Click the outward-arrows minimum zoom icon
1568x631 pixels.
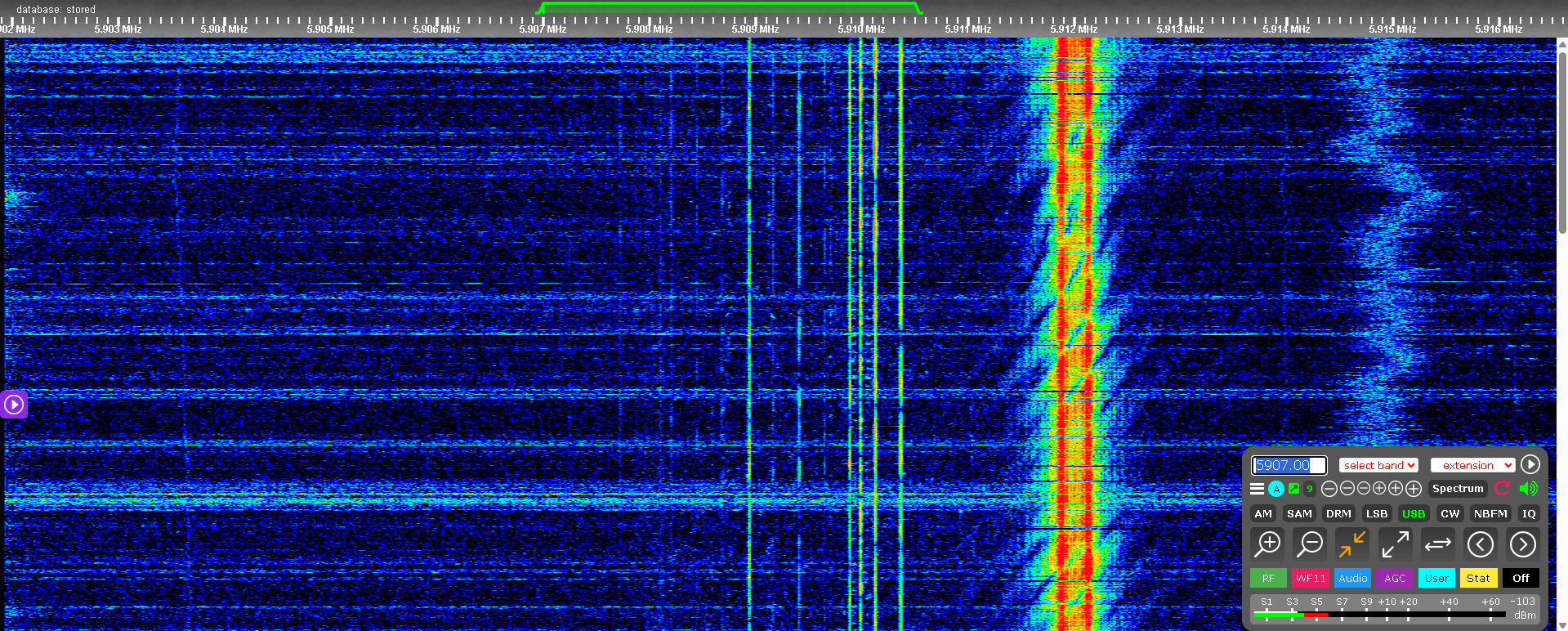click(1395, 544)
